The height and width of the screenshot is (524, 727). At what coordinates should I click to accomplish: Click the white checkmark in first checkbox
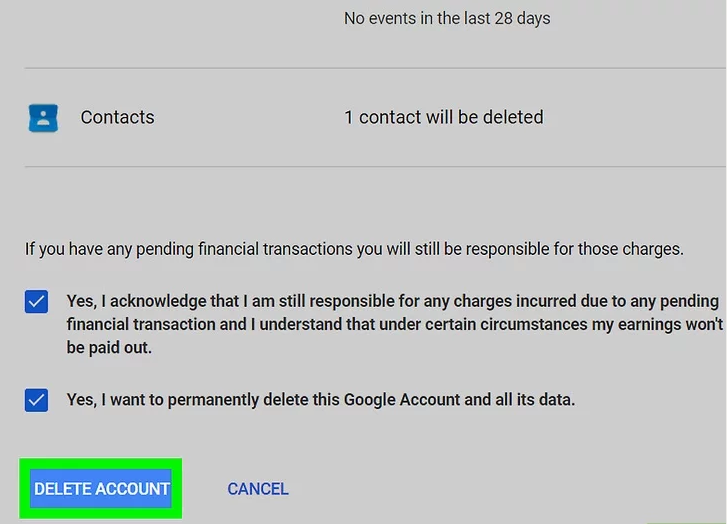click(x=36, y=302)
